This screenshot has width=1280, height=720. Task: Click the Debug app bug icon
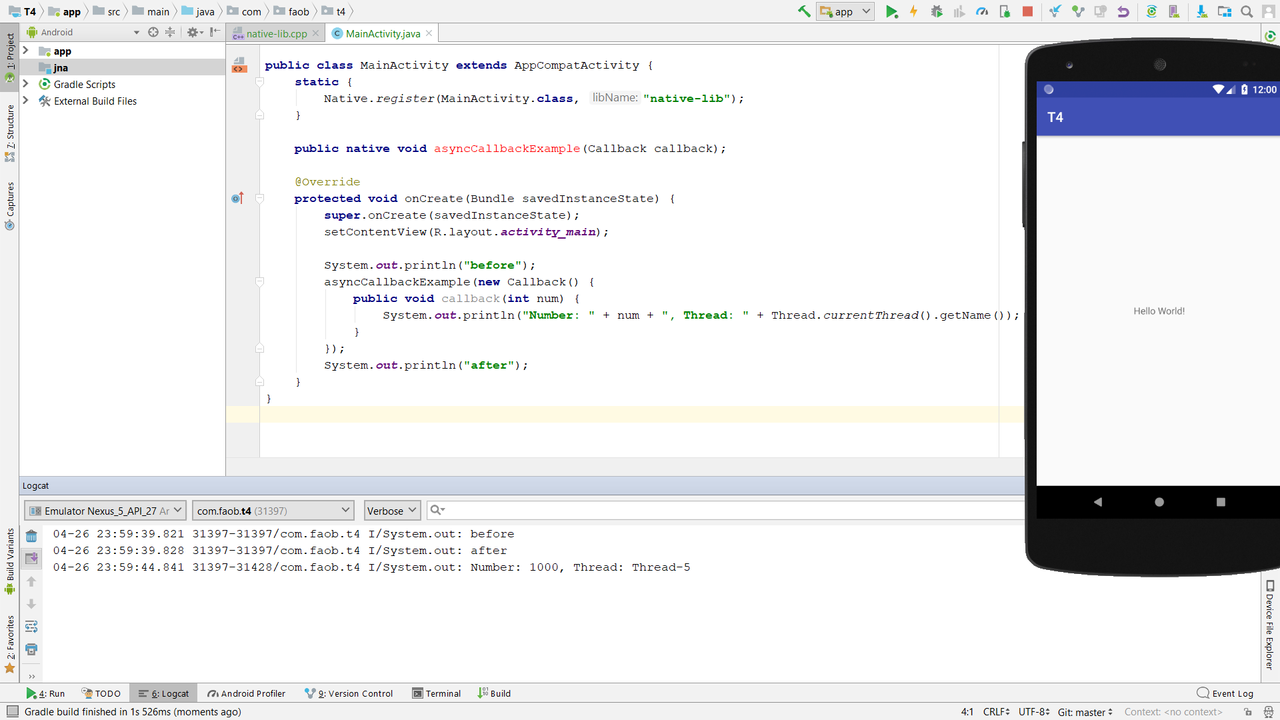936,12
